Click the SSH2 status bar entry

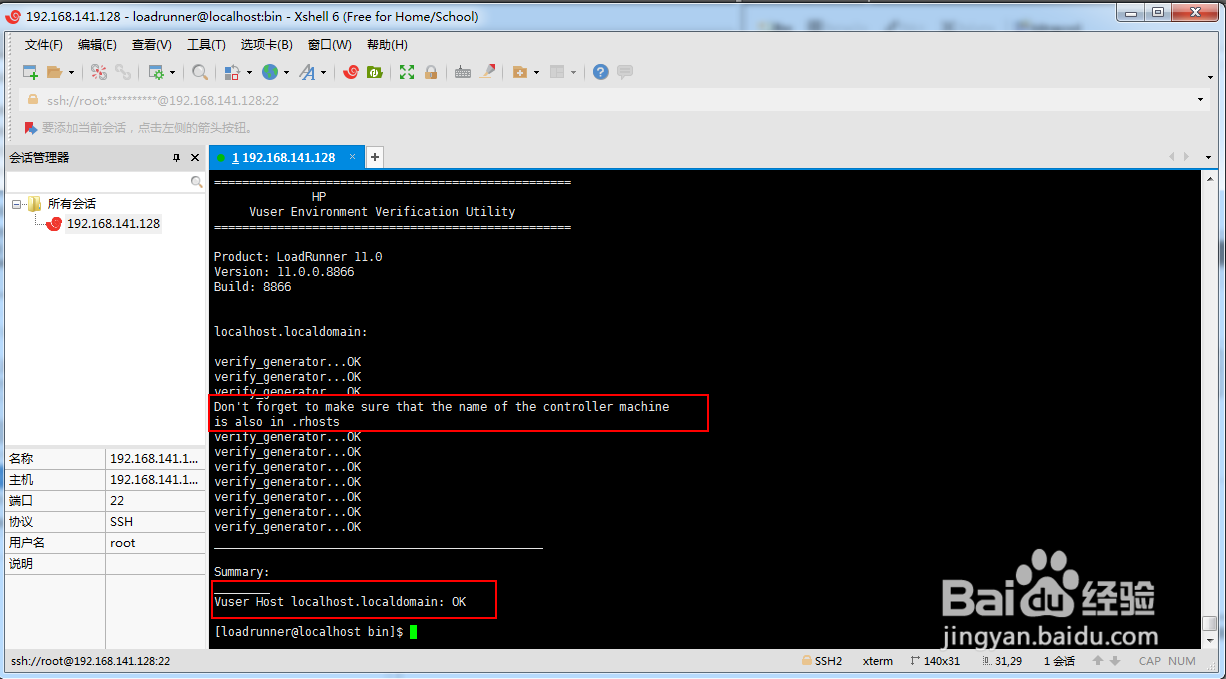coord(822,661)
